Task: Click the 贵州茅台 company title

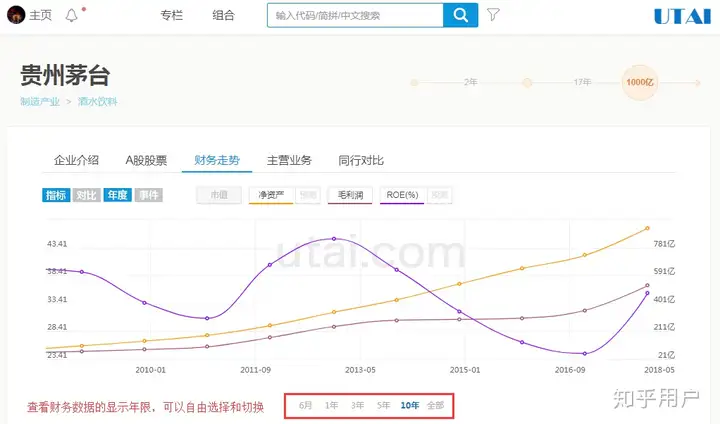Action: (x=65, y=76)
